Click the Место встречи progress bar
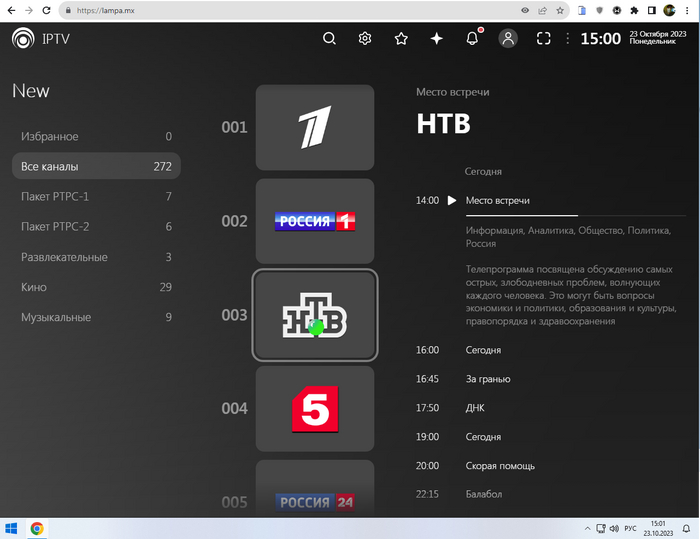The image size is (700, 539). click(x=521, y=215)
